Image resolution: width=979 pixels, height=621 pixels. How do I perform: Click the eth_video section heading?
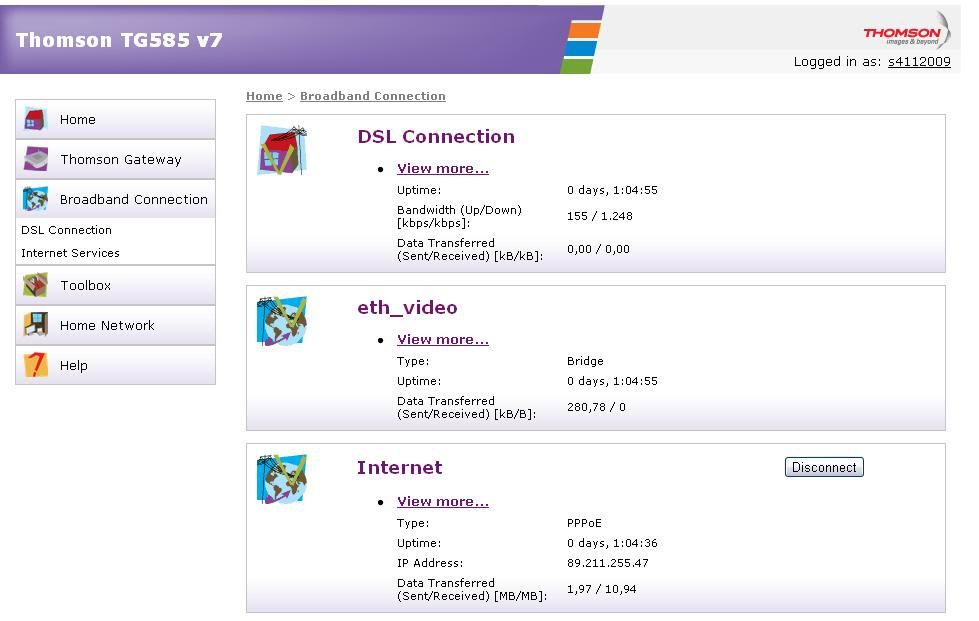point(407,308)
